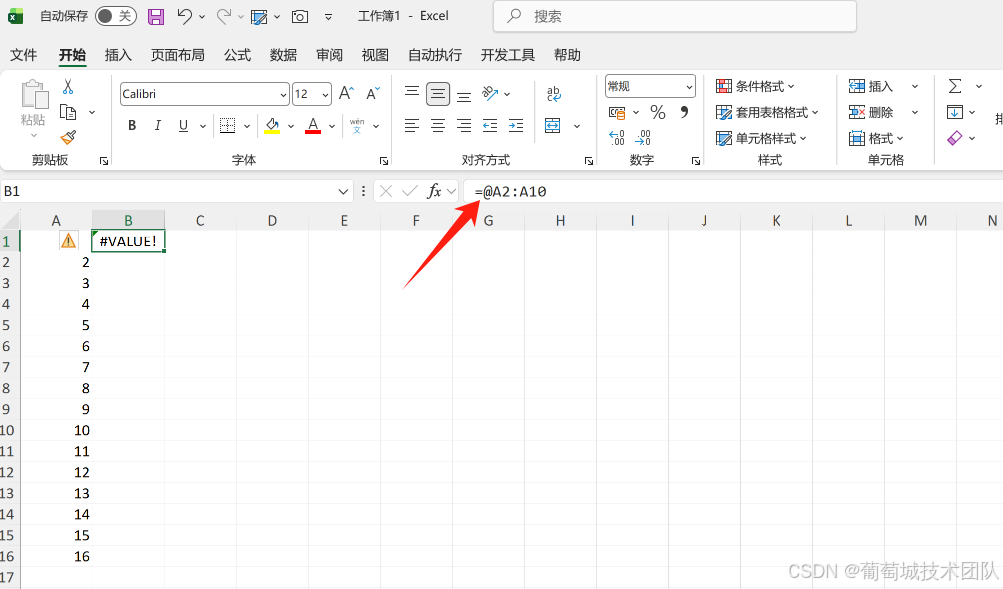Toggle bold formatting
1003x589 pixels.
(132, 125)
